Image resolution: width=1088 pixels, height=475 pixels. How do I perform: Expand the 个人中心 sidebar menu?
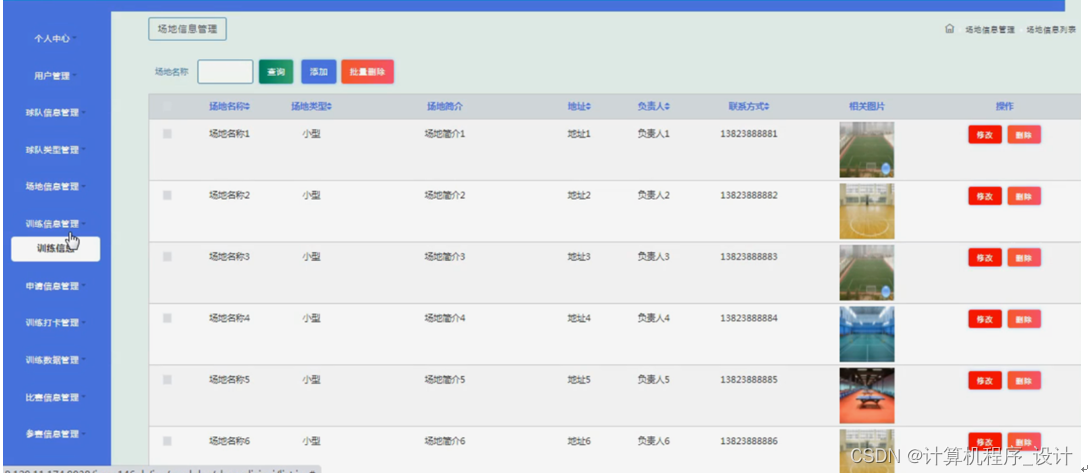pos(54,39)
